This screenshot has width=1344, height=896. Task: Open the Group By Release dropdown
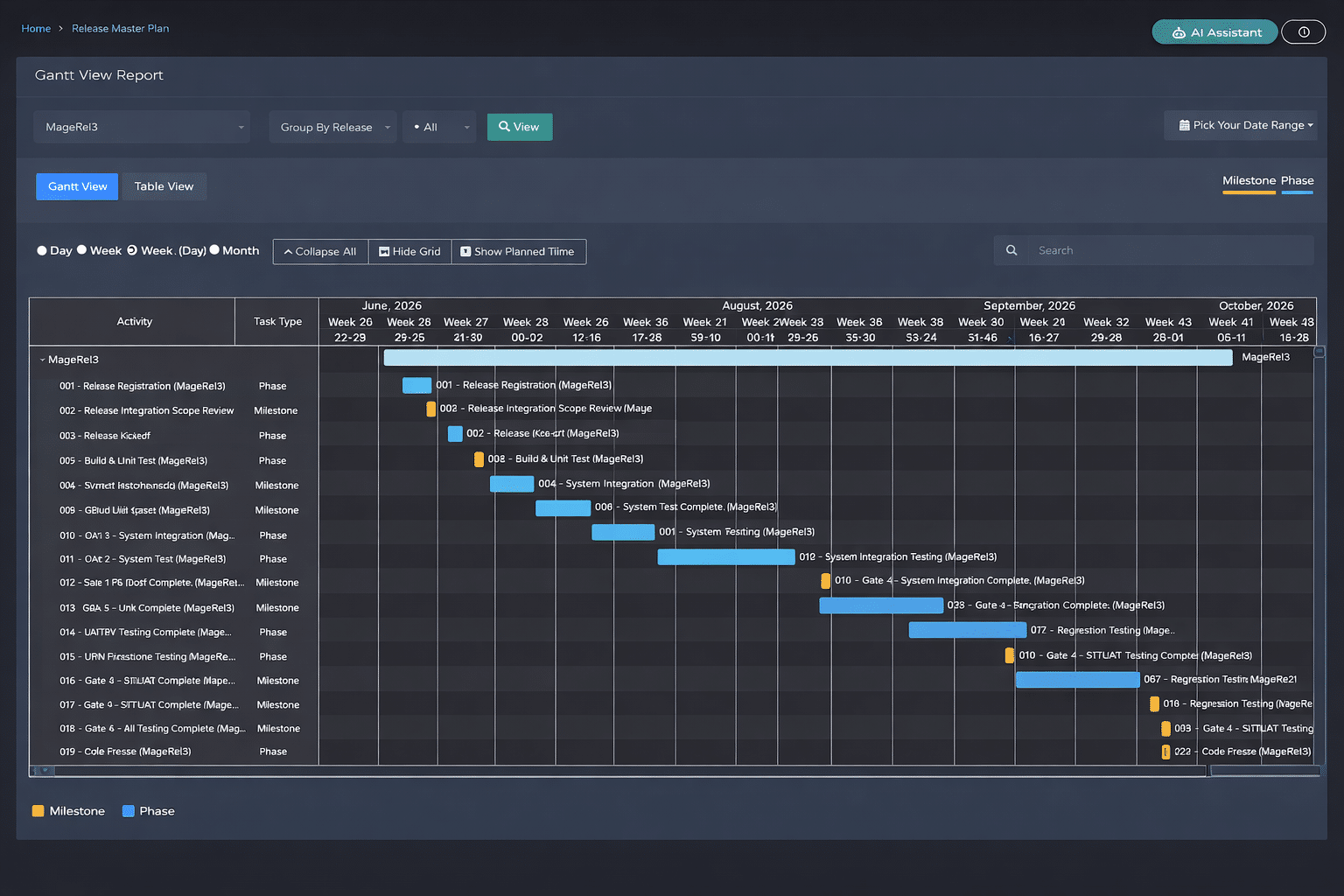pyautogui.click(x=332, y=127)
